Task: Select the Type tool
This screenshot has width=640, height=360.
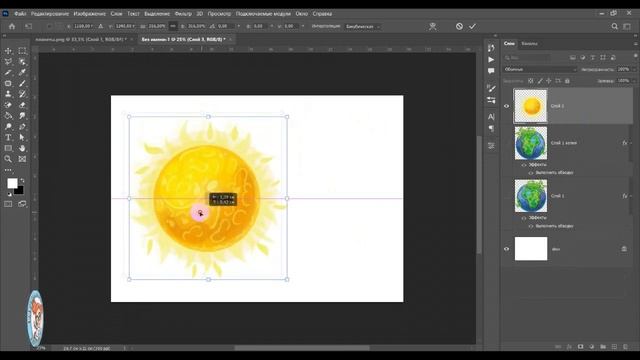Action: [x=8, y=138]
